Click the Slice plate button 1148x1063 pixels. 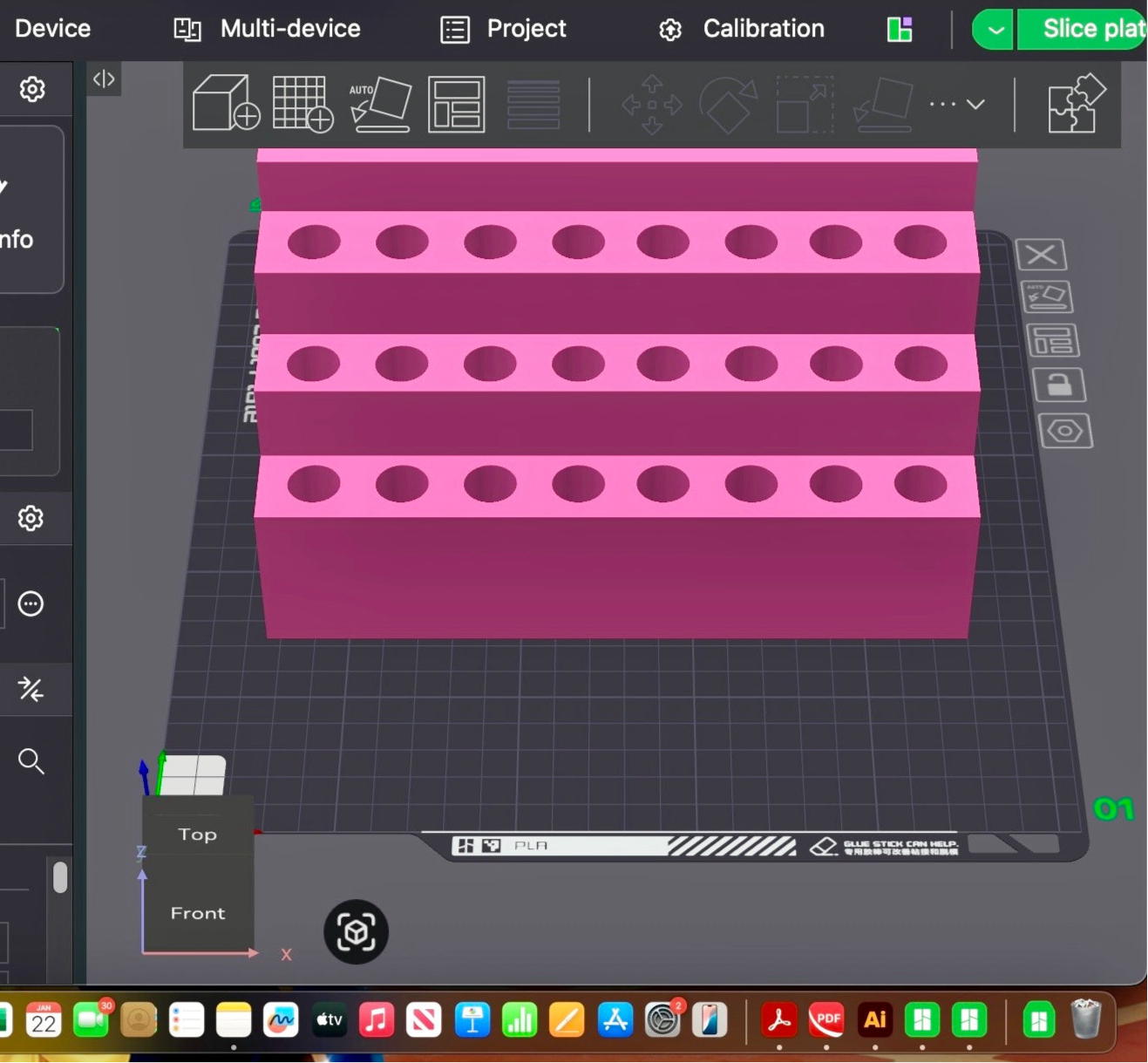click(x=1083, y=30)
